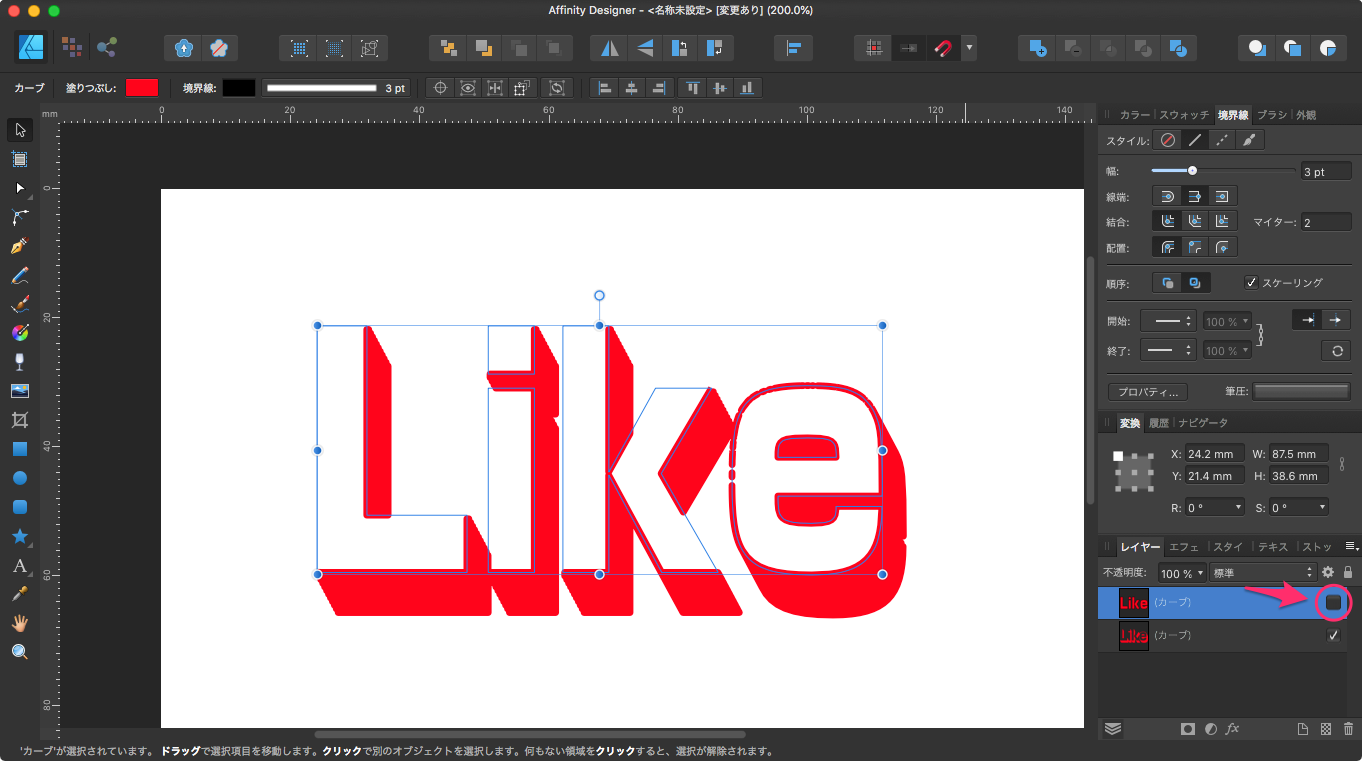Toggle snapping magnet button

(x=942, y=48)
